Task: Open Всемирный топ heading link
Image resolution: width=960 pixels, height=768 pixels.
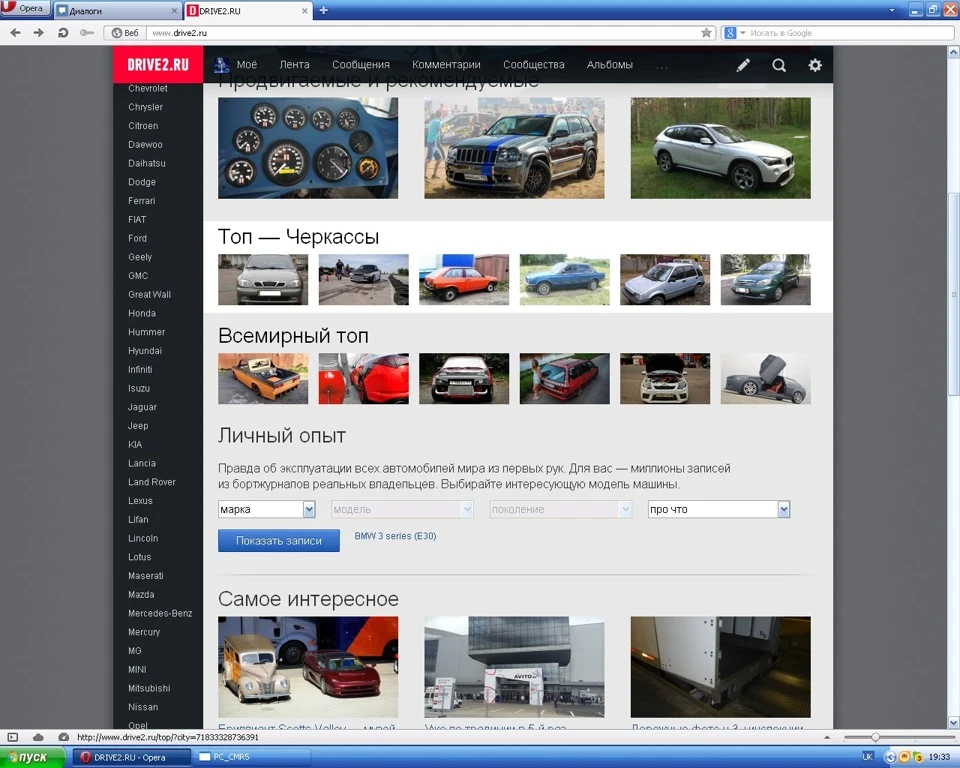Action: [x=293, y=336]
